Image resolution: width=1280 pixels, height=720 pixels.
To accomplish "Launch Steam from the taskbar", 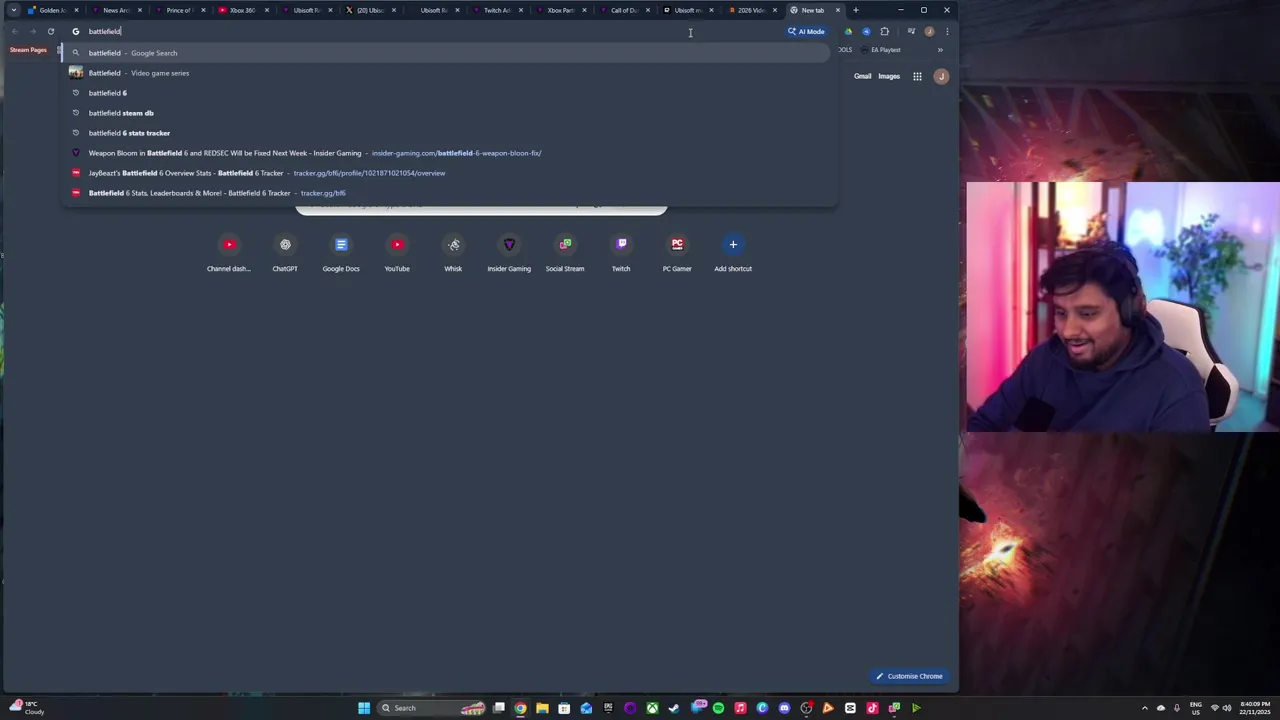I will pos(674,708).
